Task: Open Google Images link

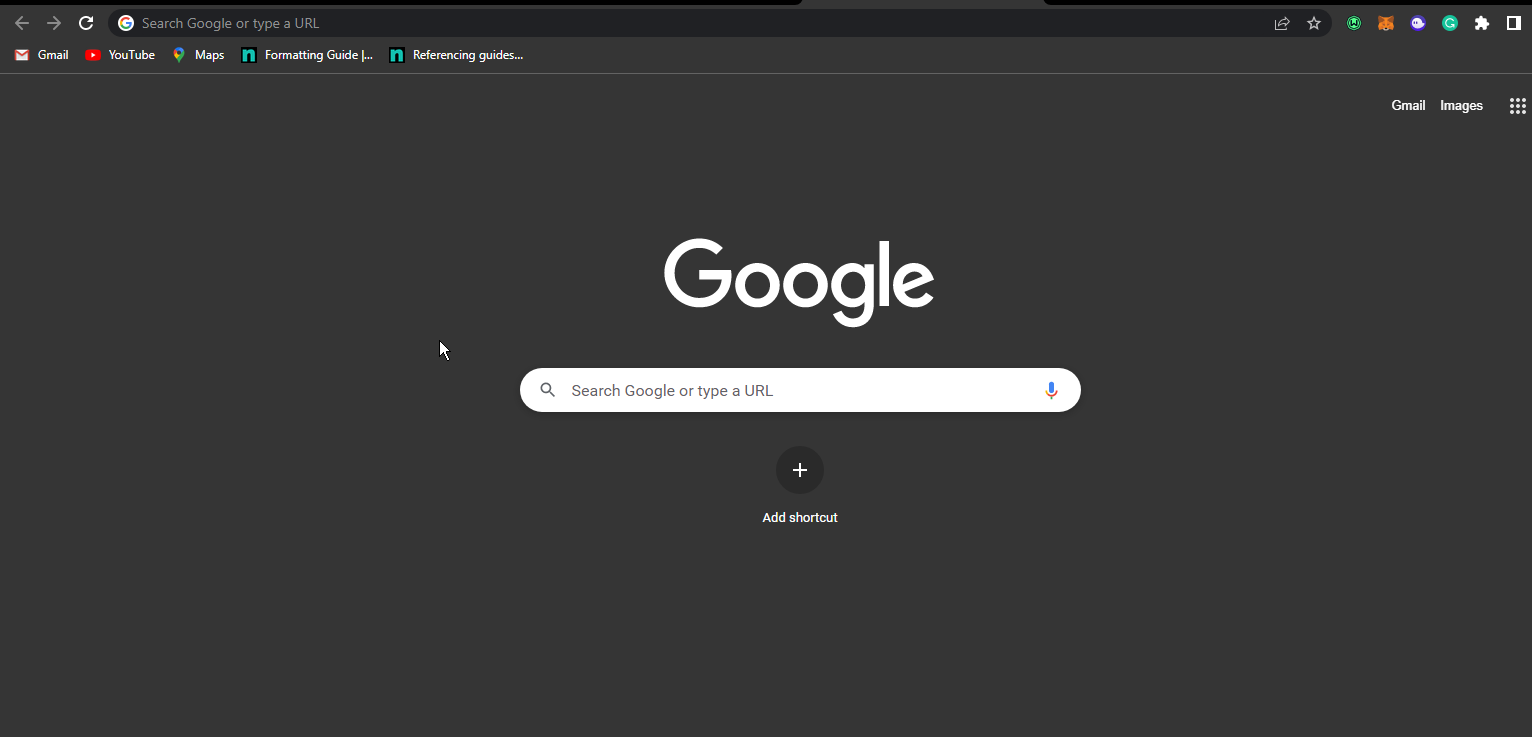Action: tap(1461, 105)
